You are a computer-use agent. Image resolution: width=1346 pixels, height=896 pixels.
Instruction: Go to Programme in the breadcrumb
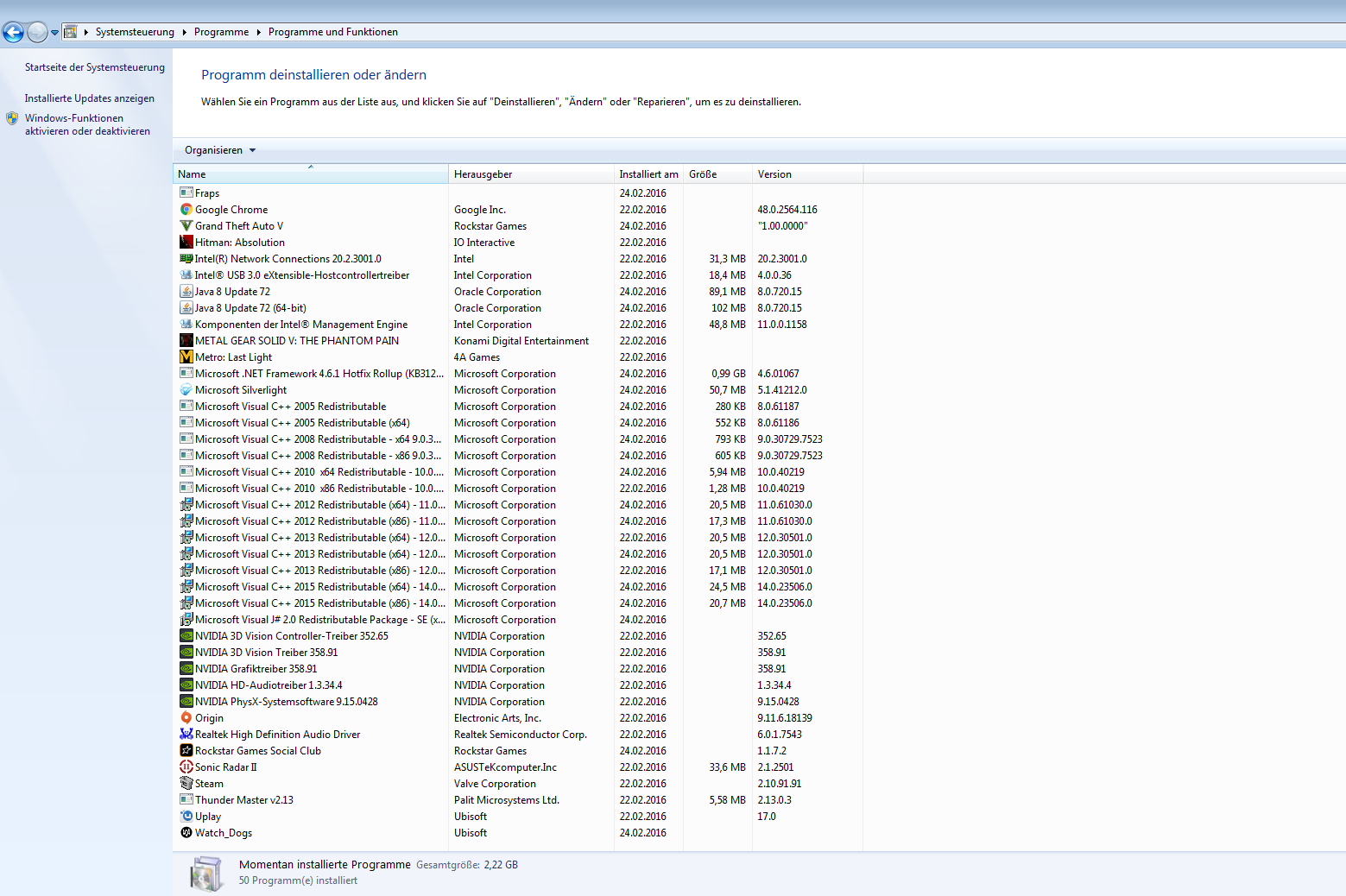tap(221, 32)
